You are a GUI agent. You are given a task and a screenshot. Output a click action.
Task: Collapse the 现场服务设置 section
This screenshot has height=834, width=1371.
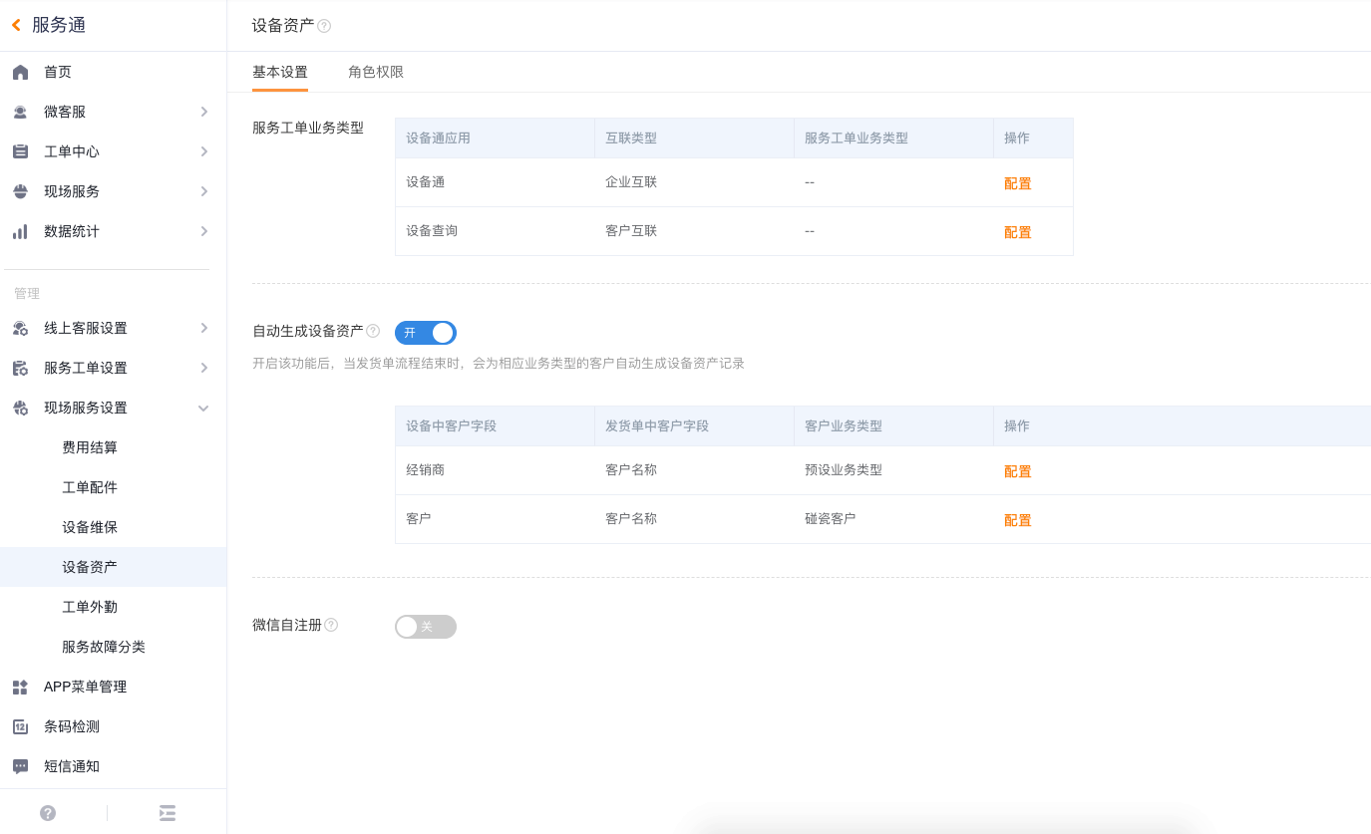tap(204, 408)
